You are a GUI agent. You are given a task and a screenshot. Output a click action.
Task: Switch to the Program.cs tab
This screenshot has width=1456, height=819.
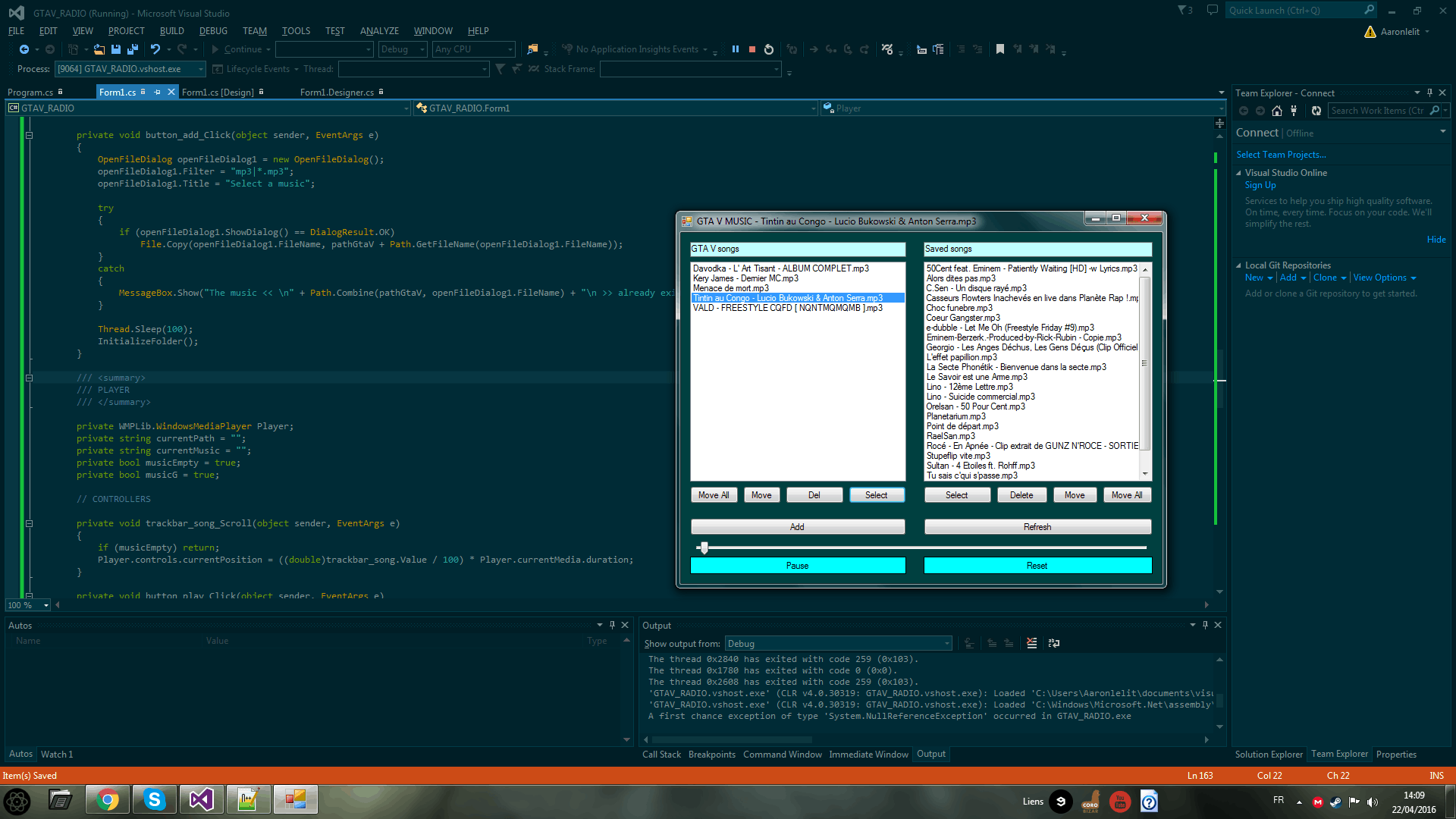pos(30,93)
